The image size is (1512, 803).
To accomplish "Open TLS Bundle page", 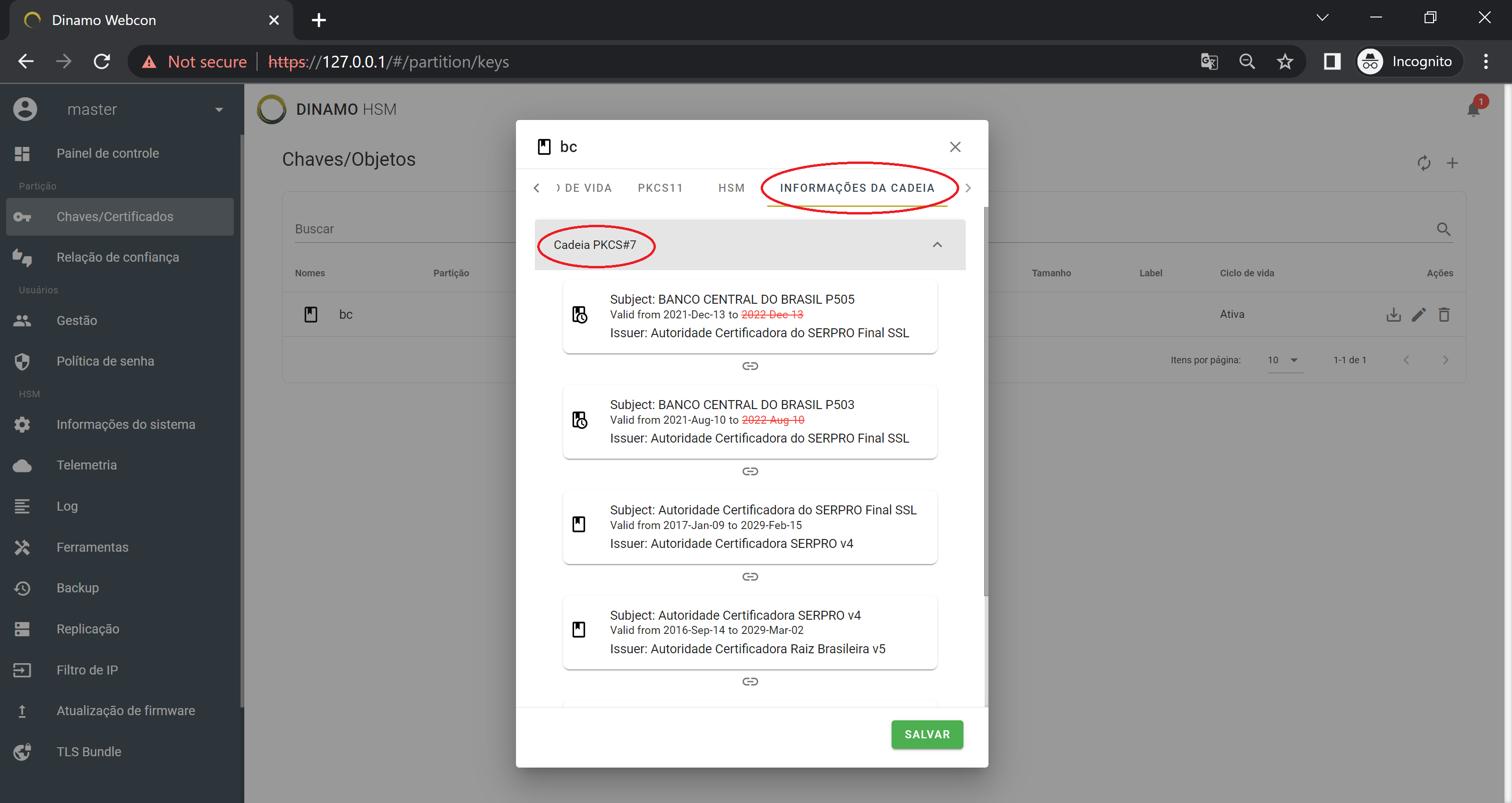I will click(120, 752).
